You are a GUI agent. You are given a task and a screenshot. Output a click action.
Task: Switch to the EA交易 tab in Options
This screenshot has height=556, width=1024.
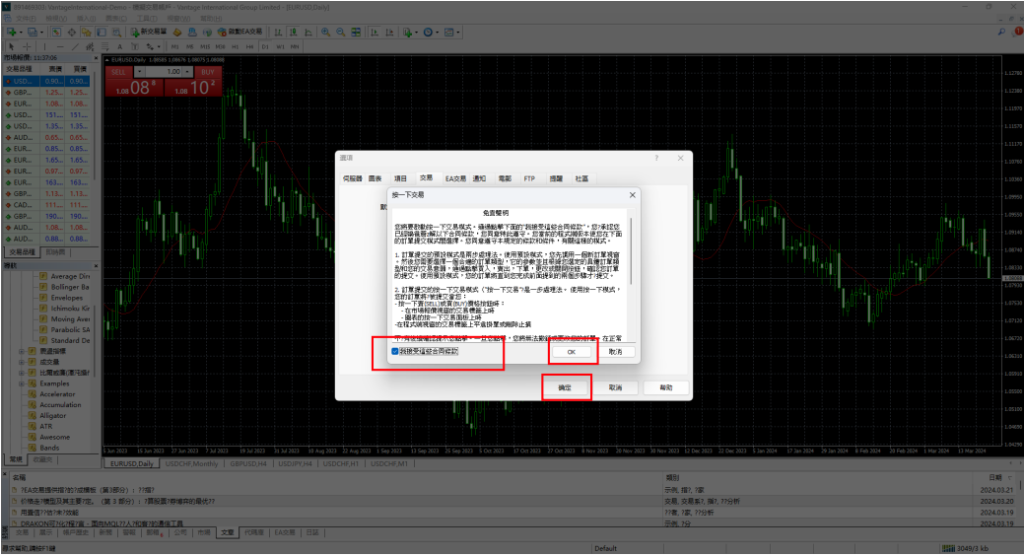(455, 177)
